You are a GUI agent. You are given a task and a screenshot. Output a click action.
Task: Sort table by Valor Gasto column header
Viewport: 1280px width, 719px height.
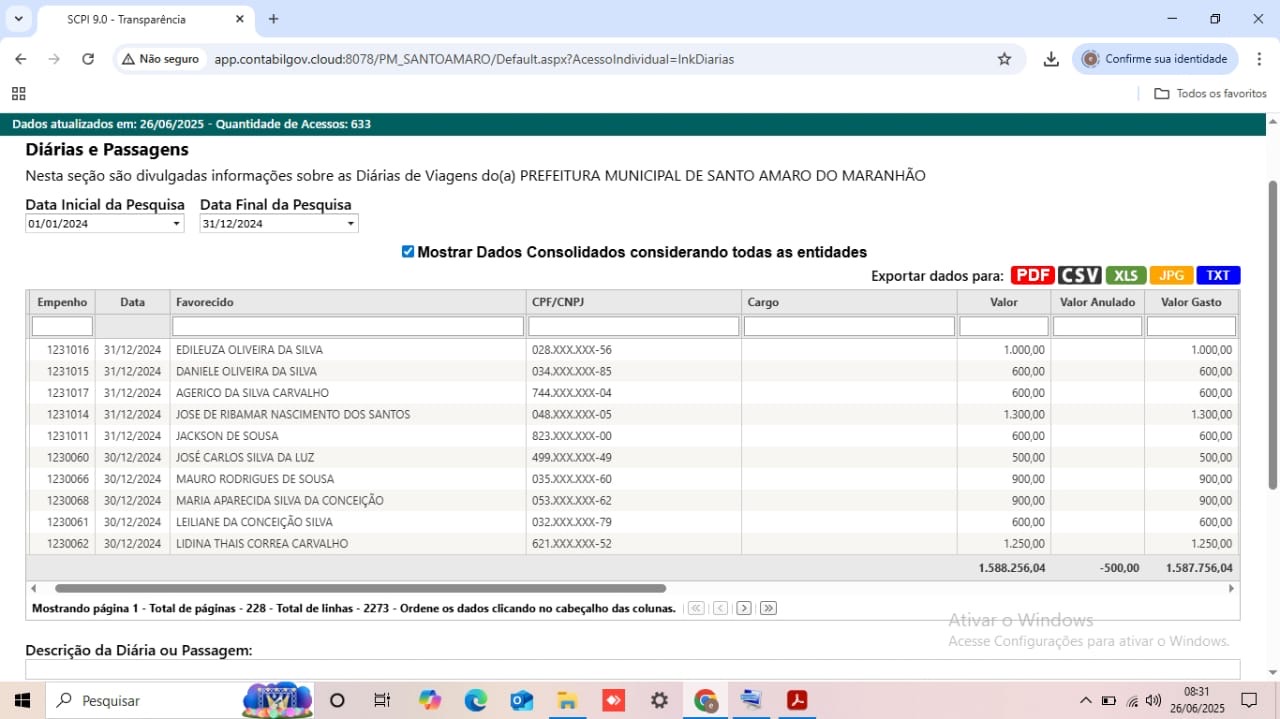point(1190,302)
